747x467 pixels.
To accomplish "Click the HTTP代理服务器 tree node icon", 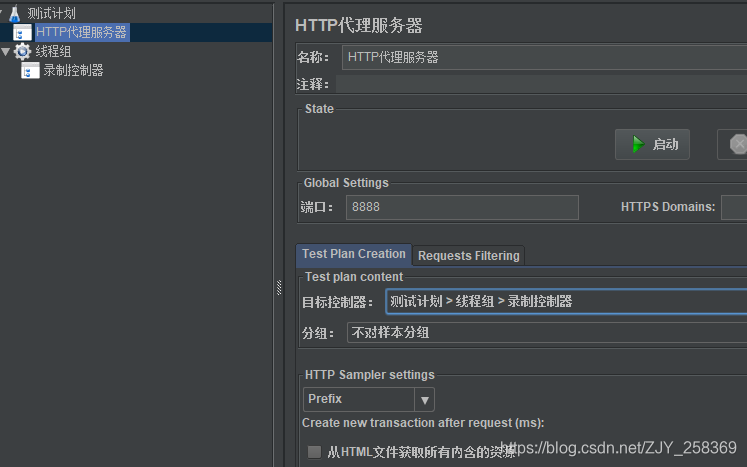I will coord(22,32).
